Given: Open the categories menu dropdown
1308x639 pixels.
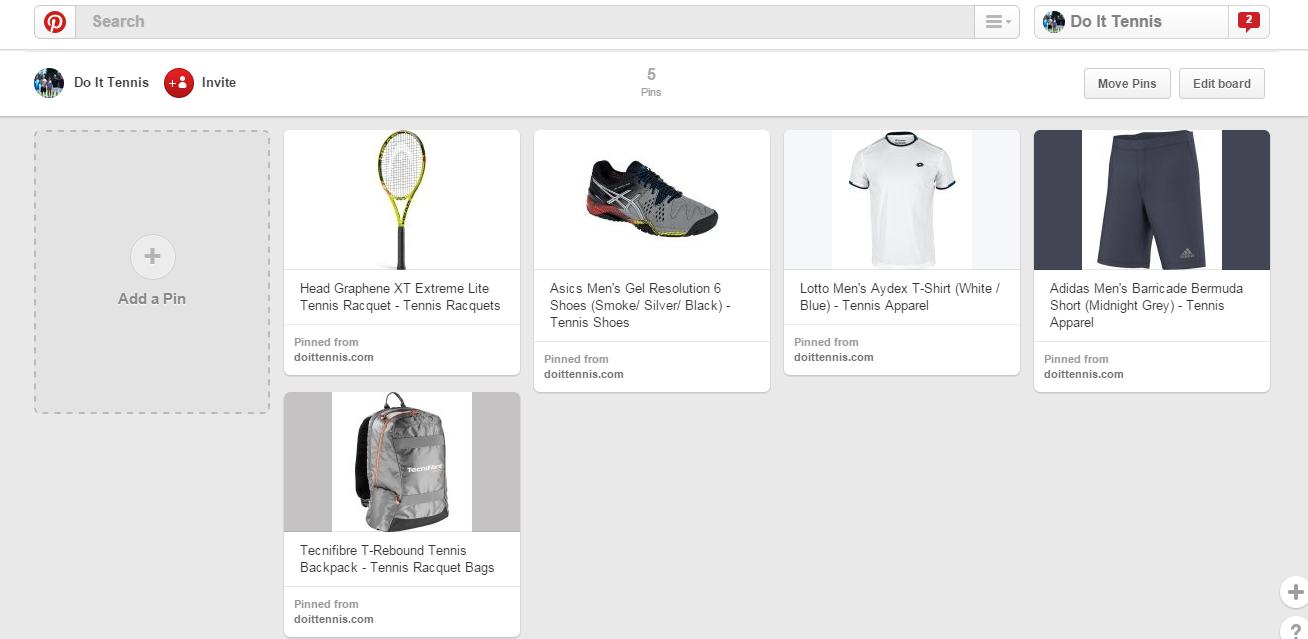Looking at the screenshot, I should tap(997, 22).
